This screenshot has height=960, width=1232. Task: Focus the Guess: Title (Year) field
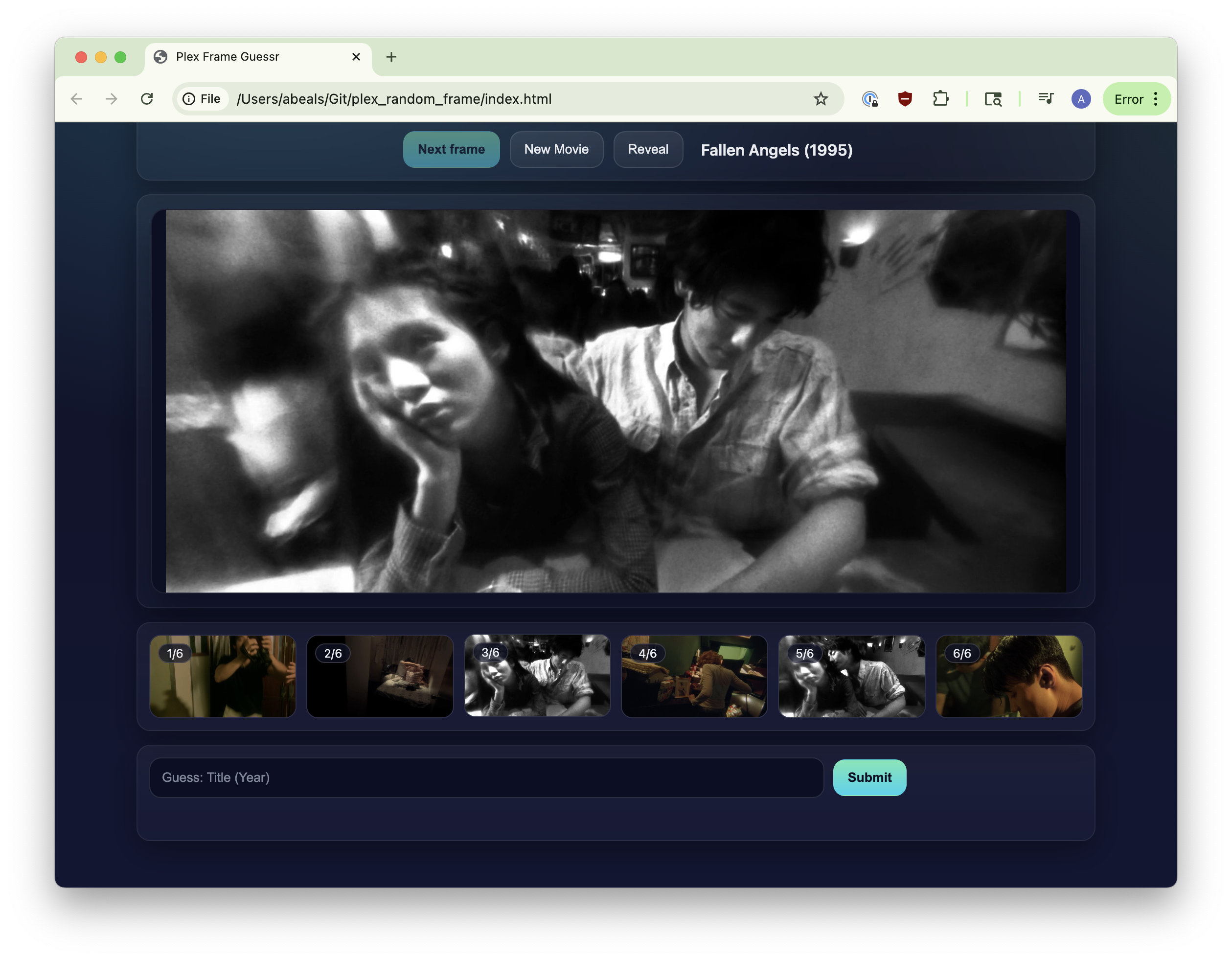(x=486, y=777)
